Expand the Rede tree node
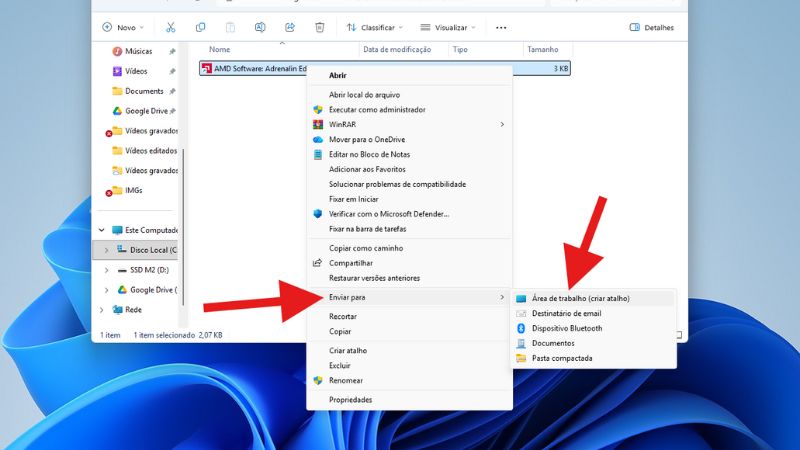The height and width of the screenshot is (450, 800). (x=107, y=310)
